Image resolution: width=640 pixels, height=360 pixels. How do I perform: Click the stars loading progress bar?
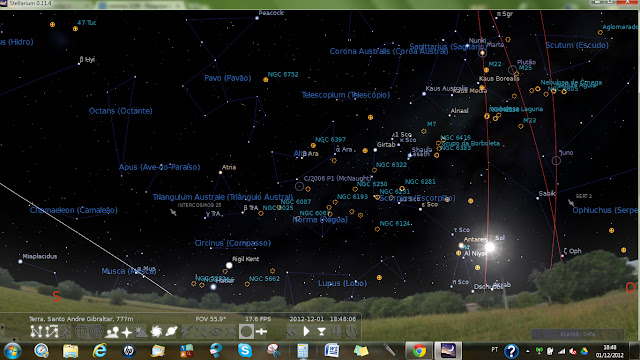pyautogui.click(x=577, y=334)
